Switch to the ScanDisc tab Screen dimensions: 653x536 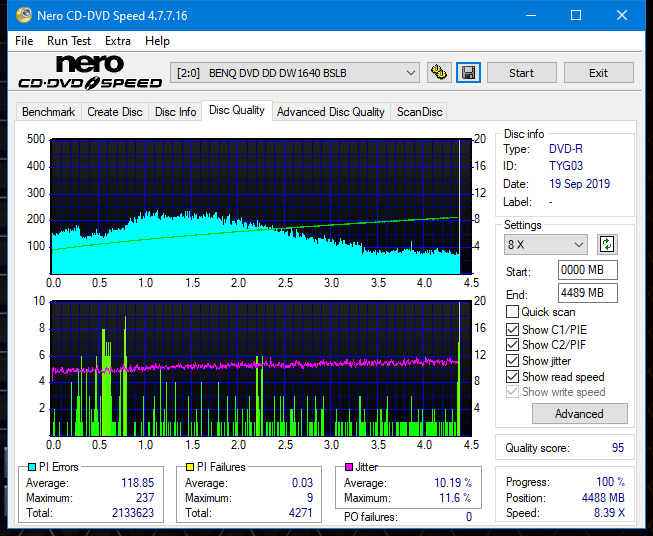(x=419, y=112)
